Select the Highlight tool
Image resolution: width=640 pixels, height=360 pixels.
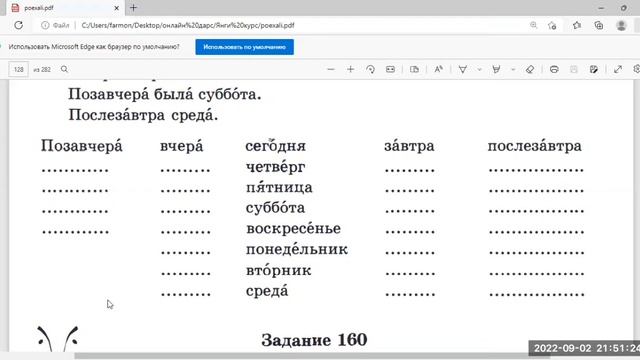(x=496, y=69)
